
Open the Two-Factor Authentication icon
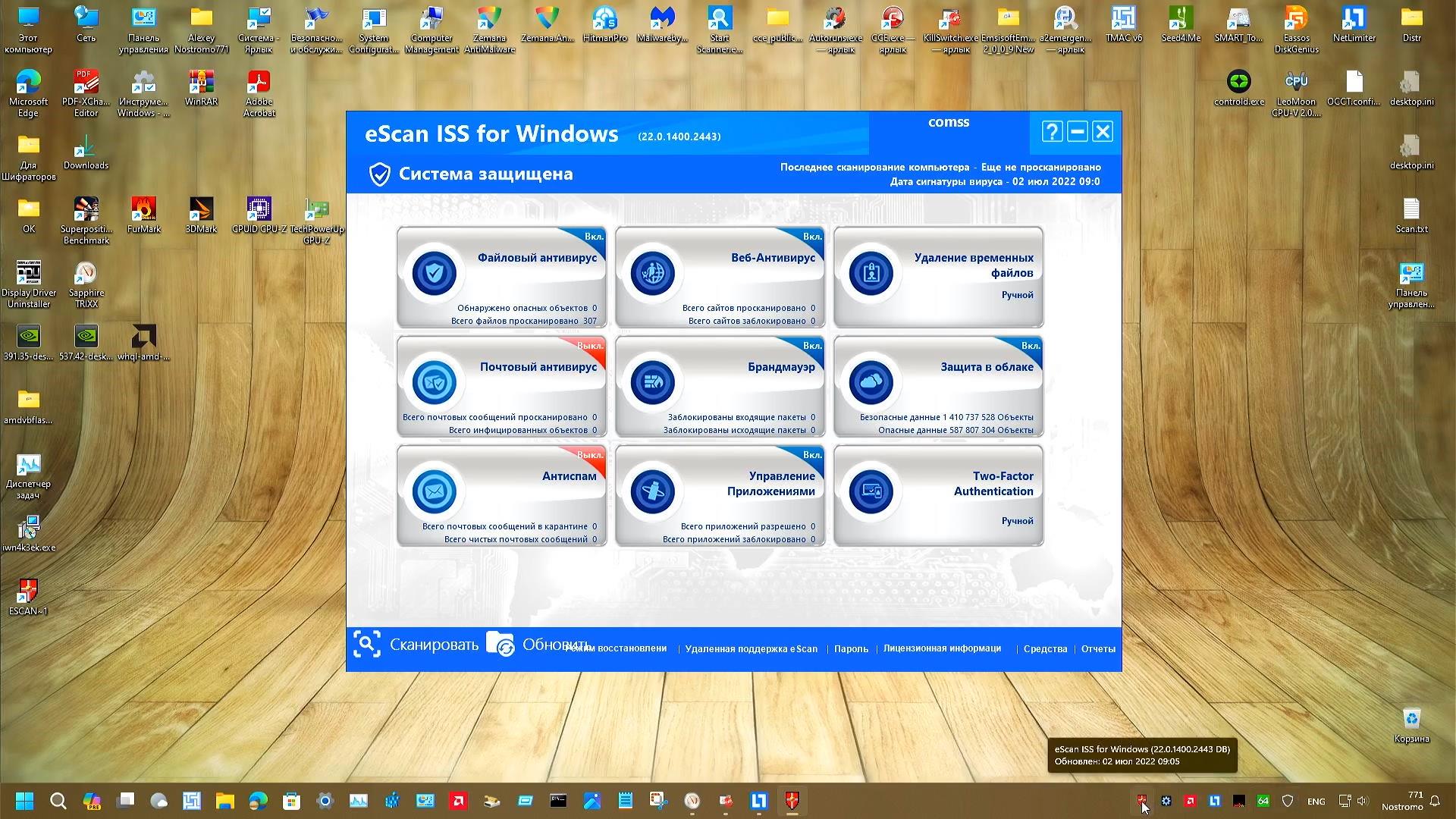click(x=871, y=491)
